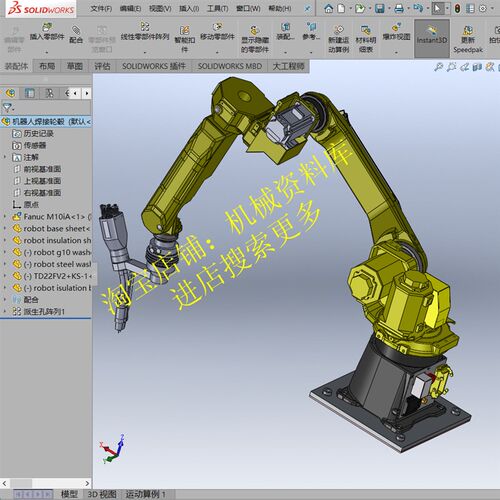
Task: Select the 运动算例 1 bottom tab
Action: point(145,494)
